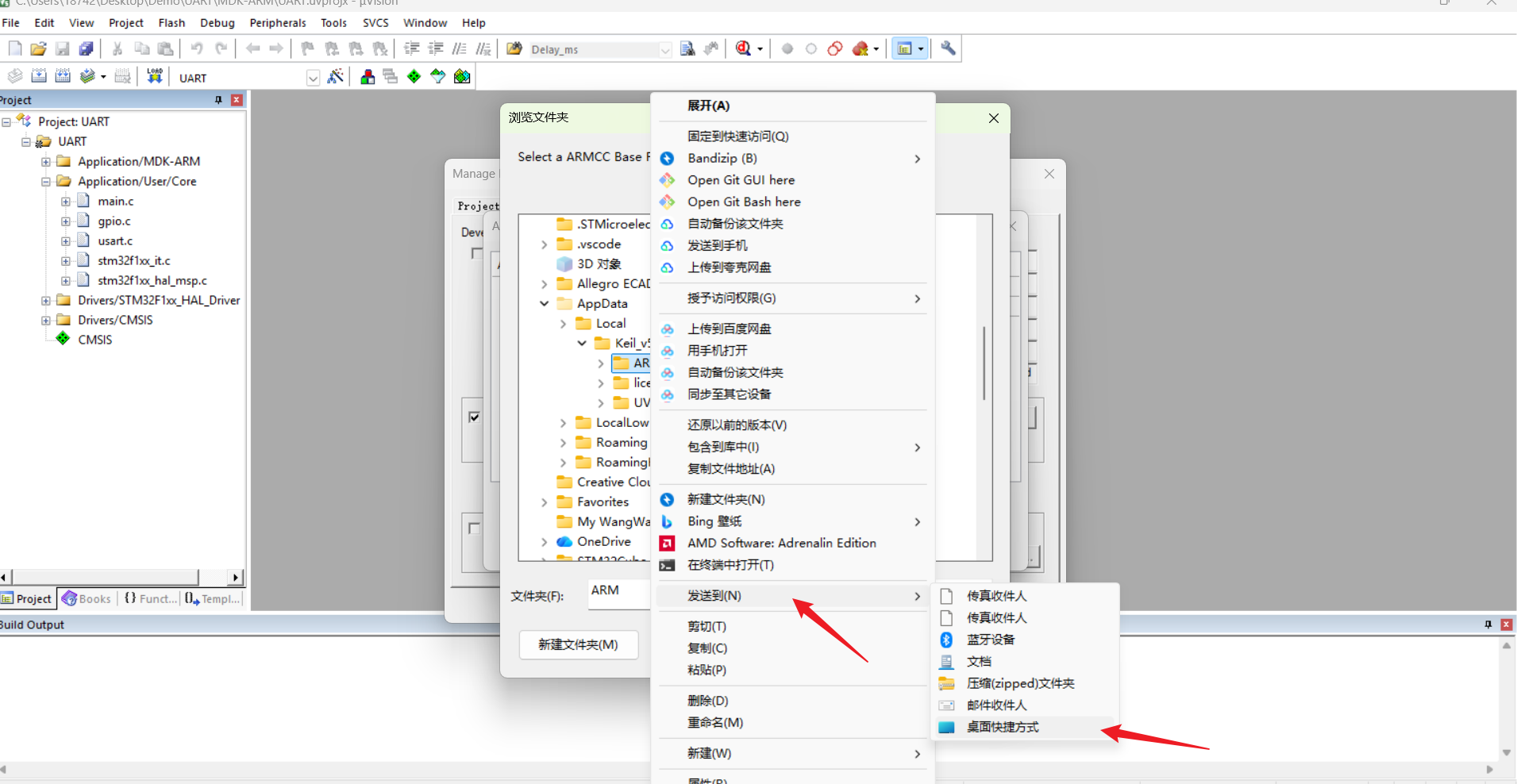
Task: Choose 发送到(N) in the context menu
Action: pyautogui.click(x=792, y=596)
